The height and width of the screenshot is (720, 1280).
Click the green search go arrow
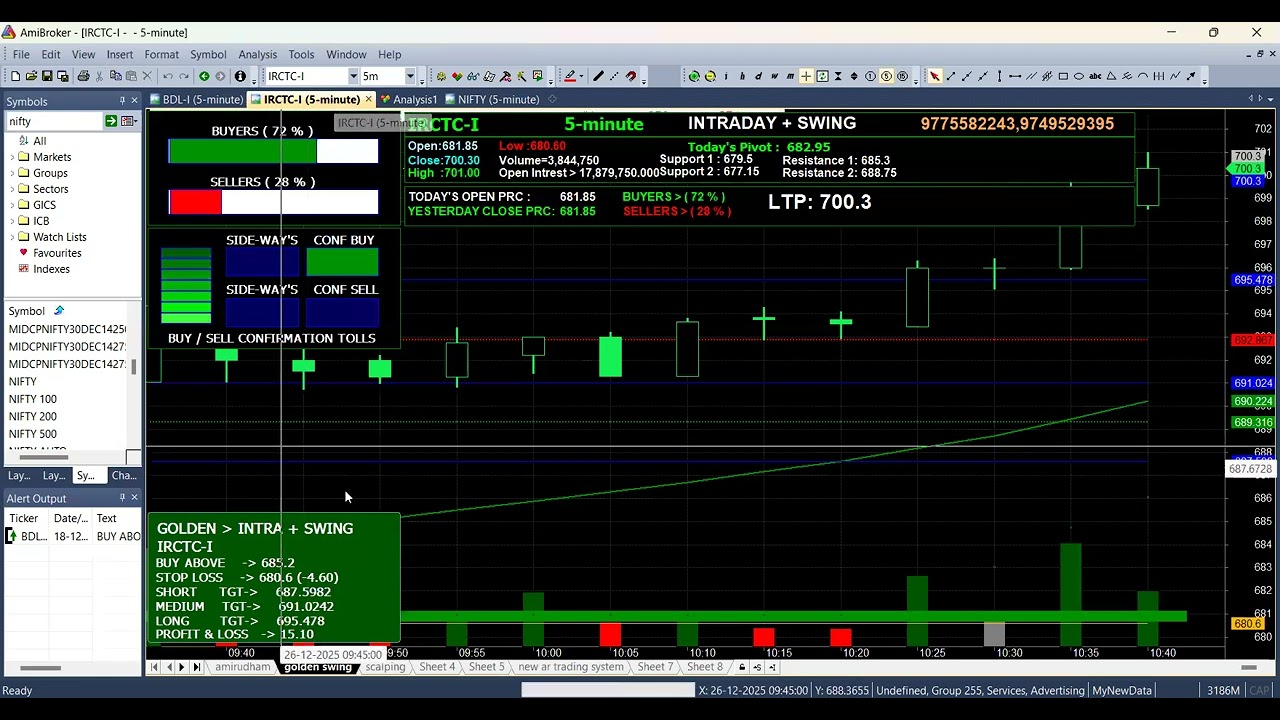pyautogui.click(x=111, y=121)
